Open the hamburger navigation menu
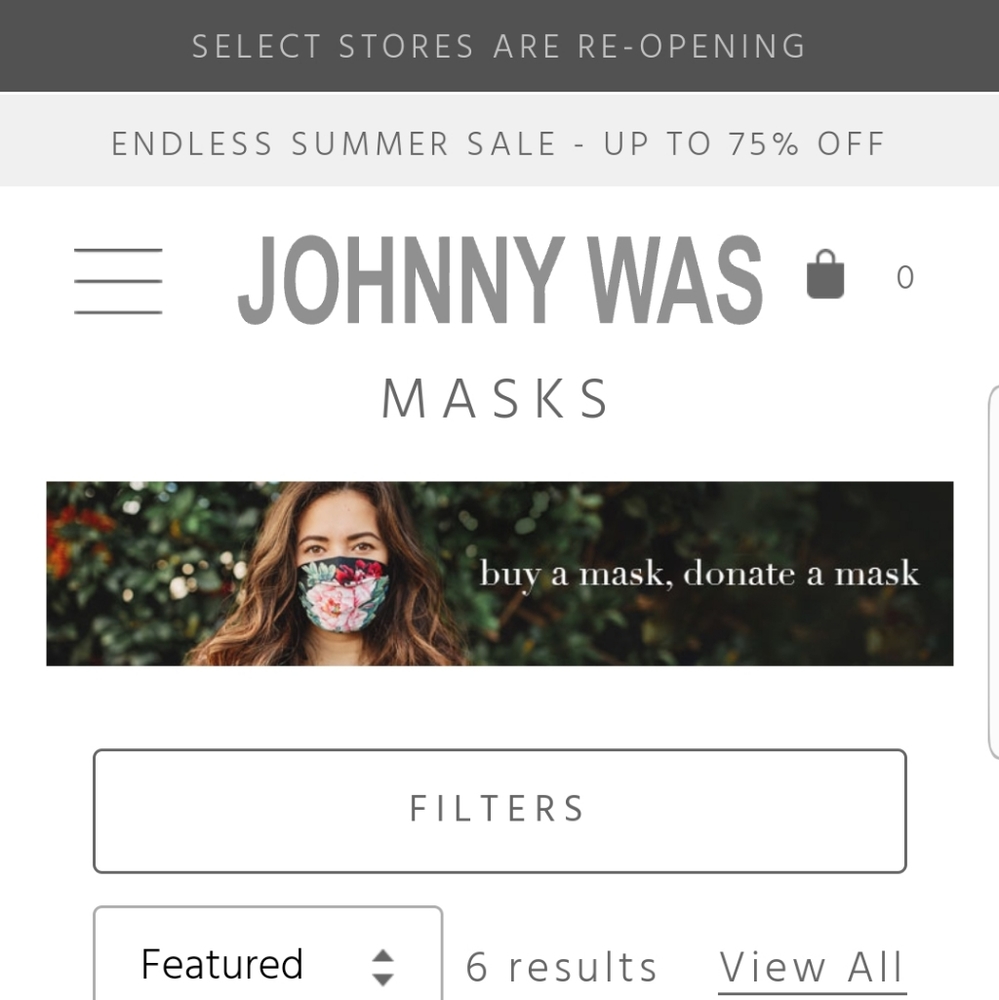This screenshot has height=1000, width=999. (x=118, y=281)
